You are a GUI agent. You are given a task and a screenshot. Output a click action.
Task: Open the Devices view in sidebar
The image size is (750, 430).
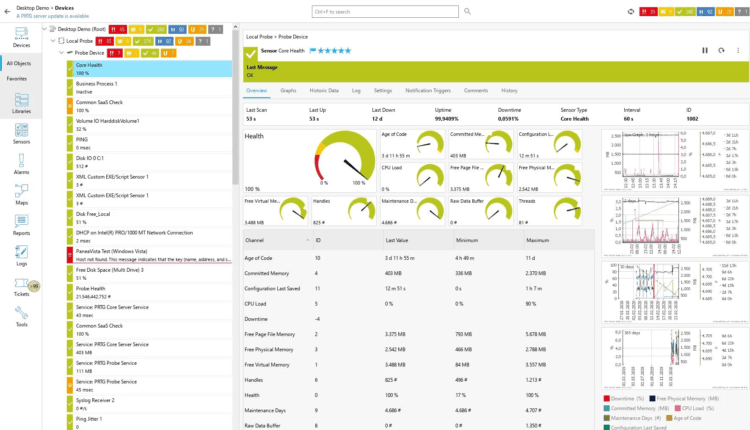click(21, 36)
